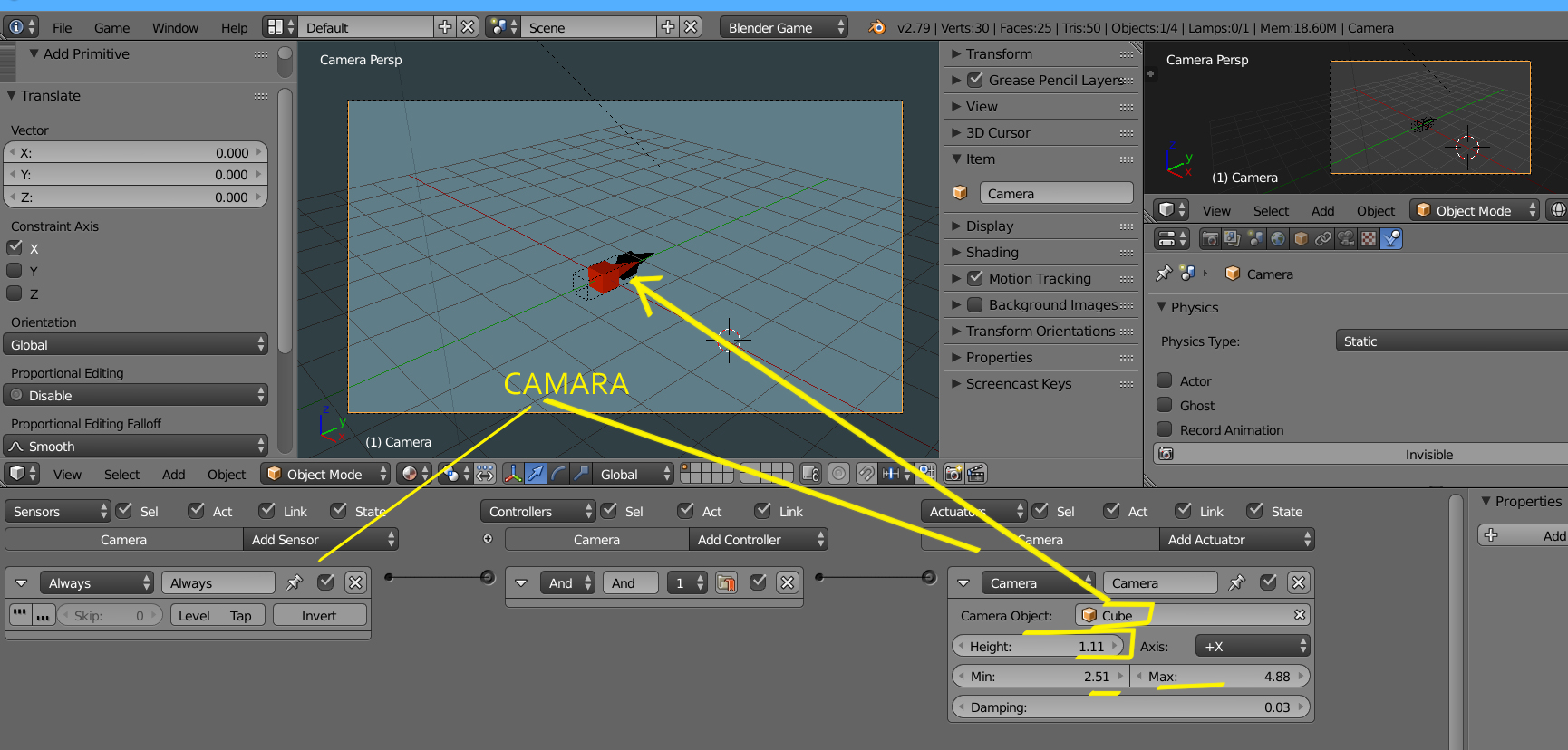Open the Game menu
This screenshot has width=1568, height=750.
(x=112, y=27)
